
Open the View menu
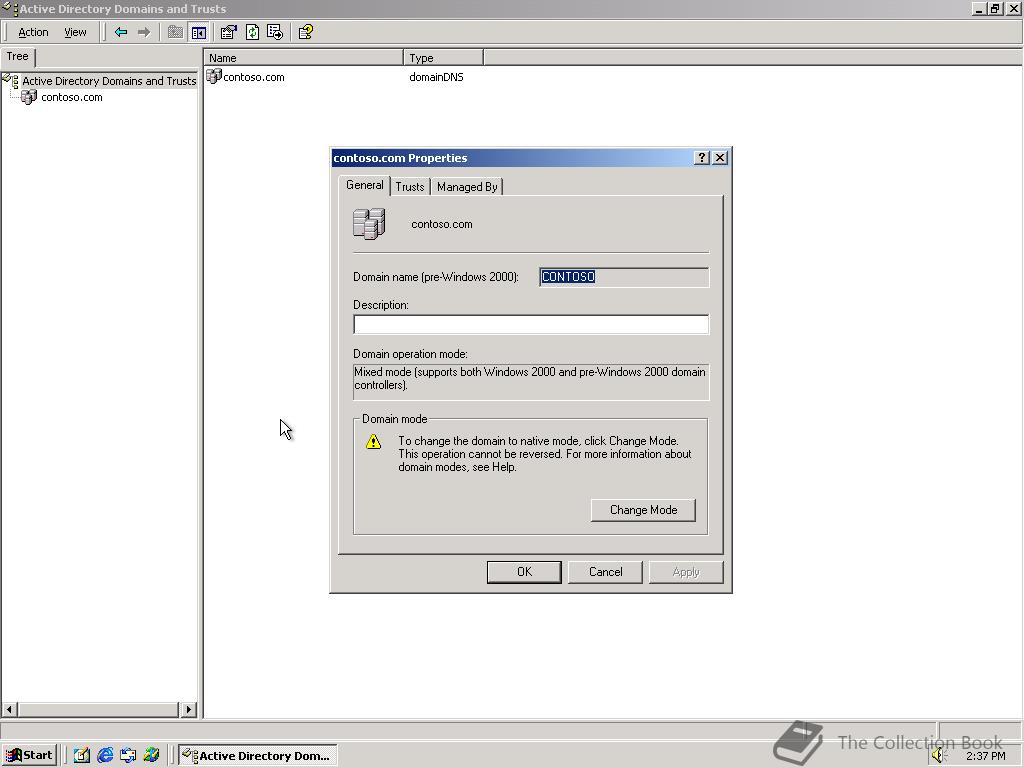point(75,32)
